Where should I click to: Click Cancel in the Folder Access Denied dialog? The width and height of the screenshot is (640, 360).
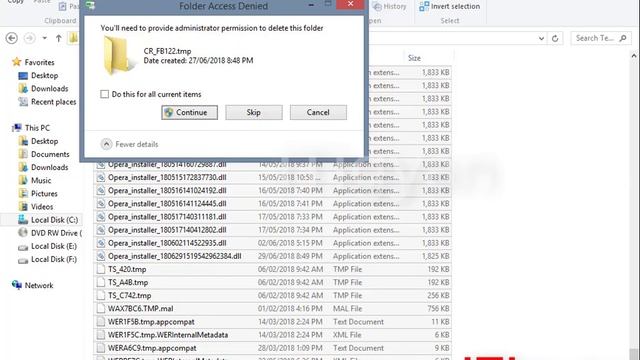[x=318, y=112]
